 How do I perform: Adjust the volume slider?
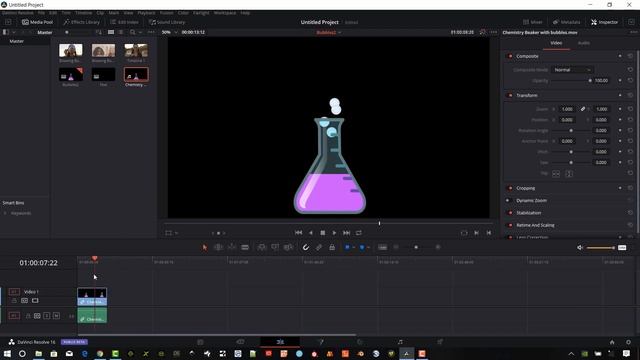click(x=600, y=248)
